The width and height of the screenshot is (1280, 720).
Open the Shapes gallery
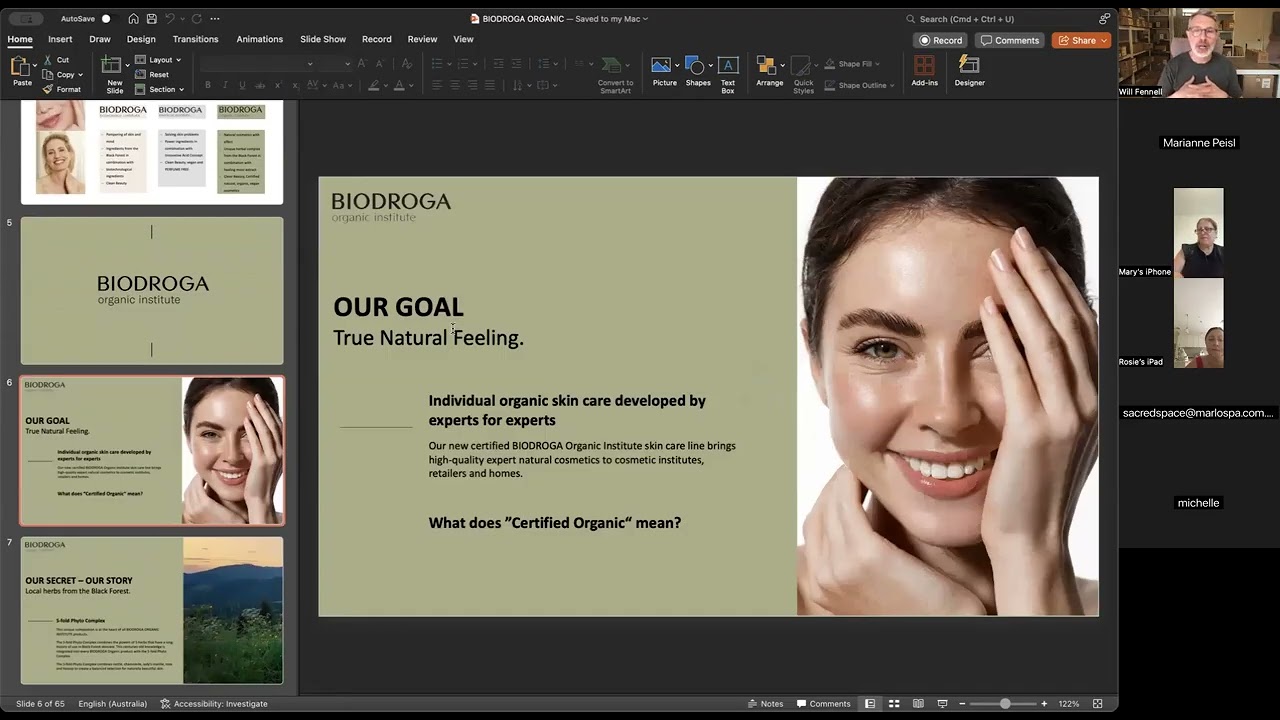(x=698, y=72)
